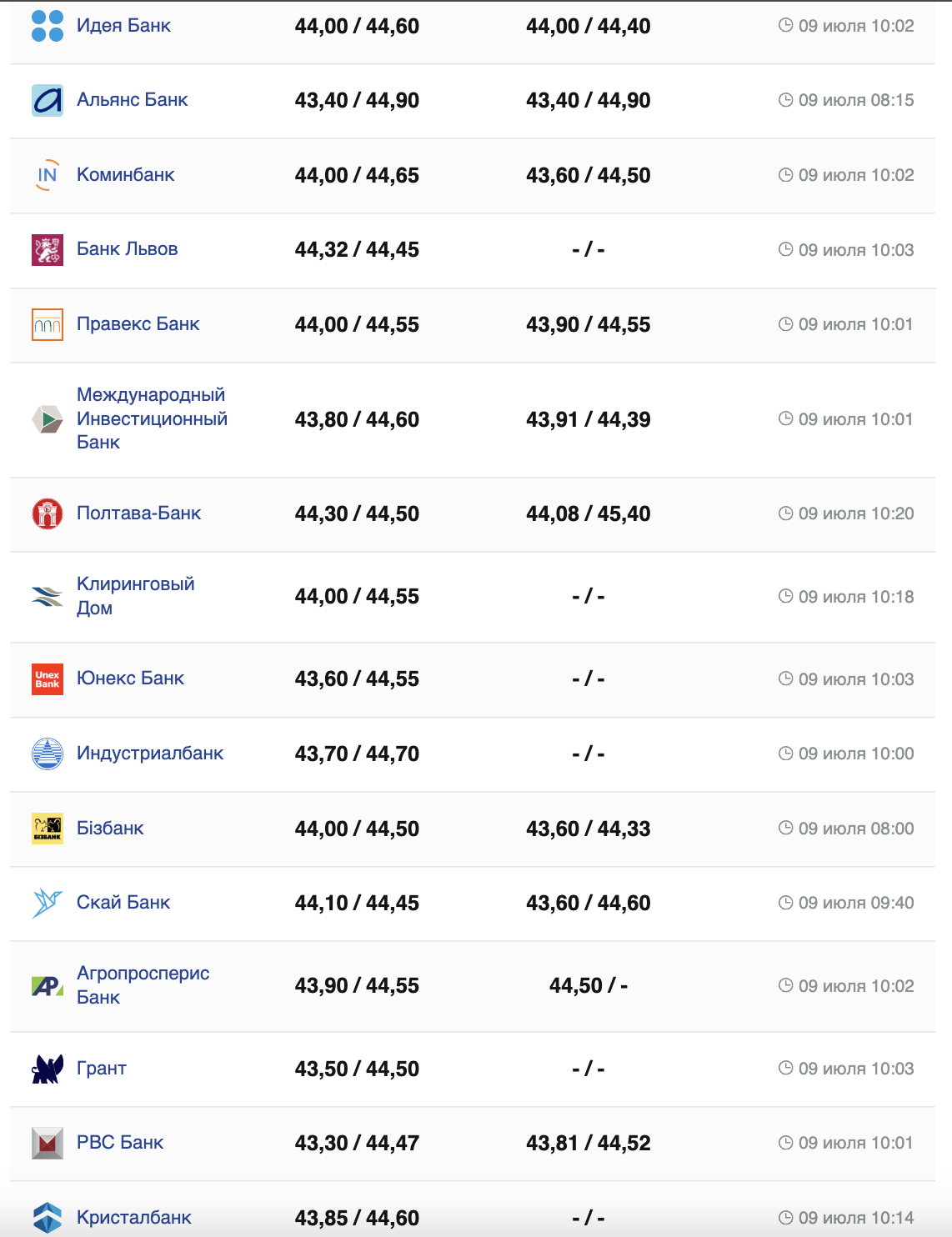The width and height of the screenshot is (952, 1237).
Task: Click the Правекс Банк orange logo
Action: (x=48, y=324)
